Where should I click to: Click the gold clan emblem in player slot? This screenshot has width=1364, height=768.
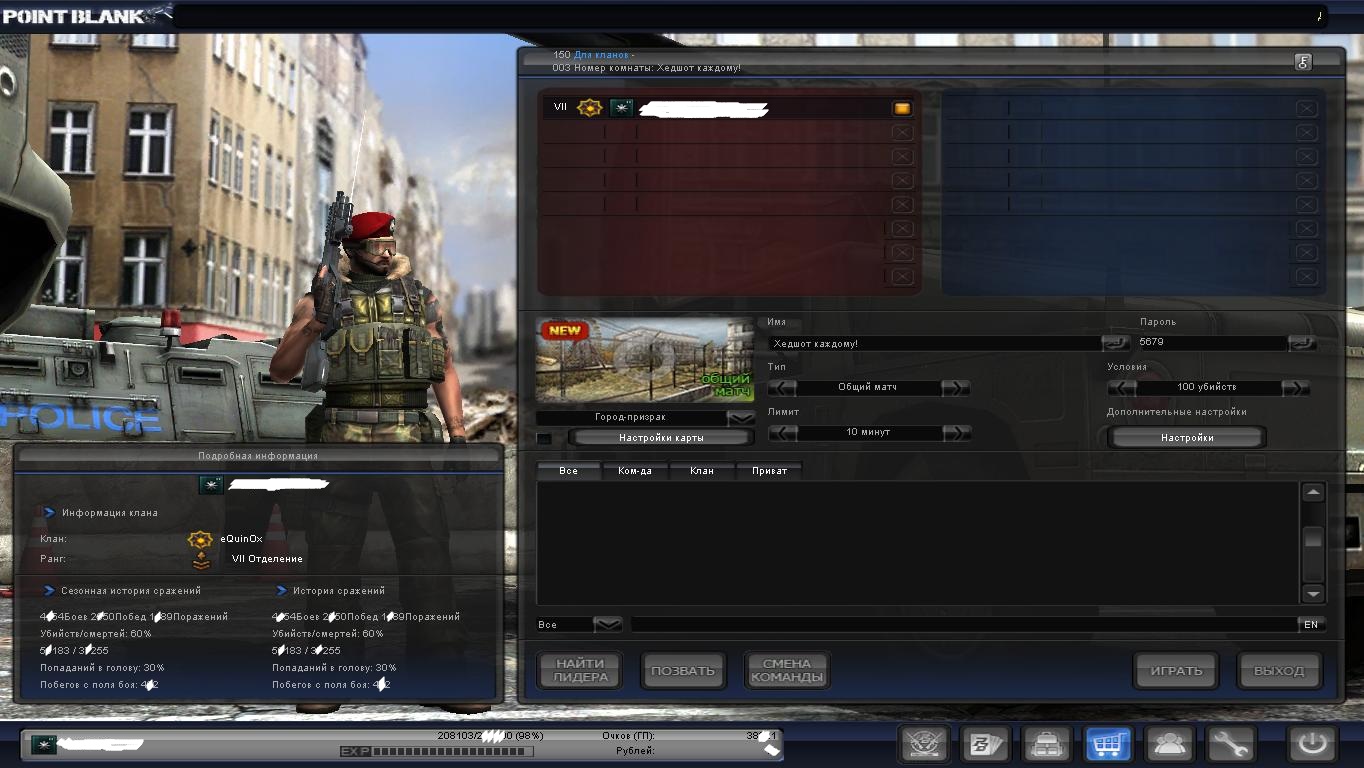[590, 107]
